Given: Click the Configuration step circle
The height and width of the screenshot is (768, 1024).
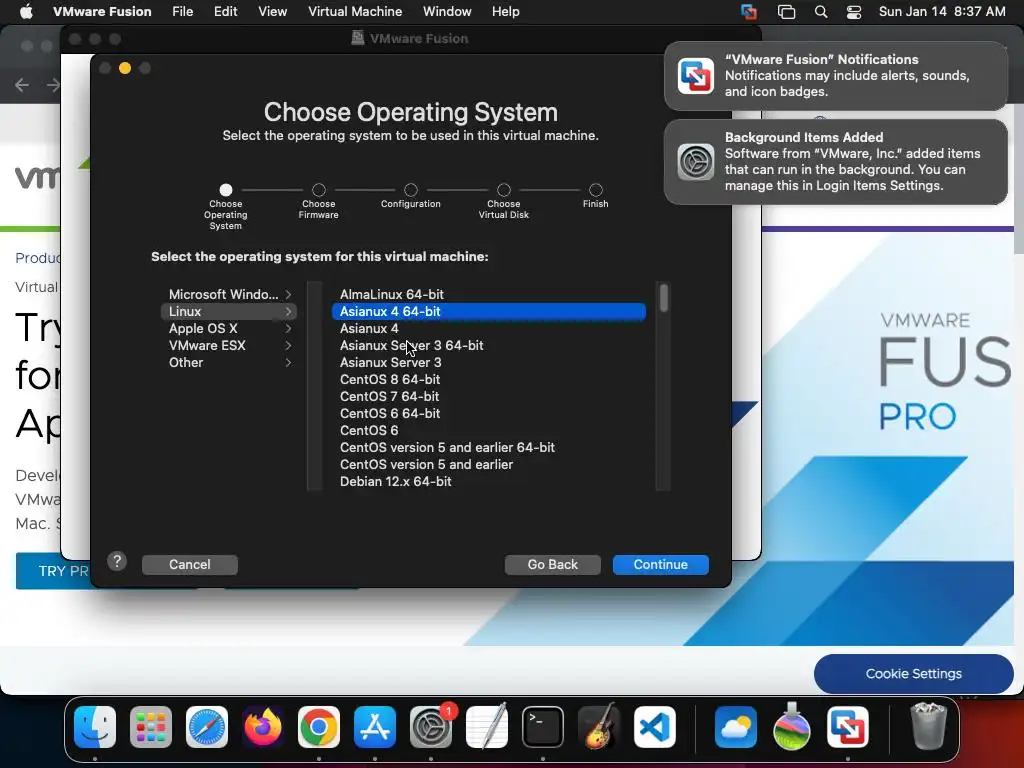Looking at the screenshot, I should click(x=411, y=190).
